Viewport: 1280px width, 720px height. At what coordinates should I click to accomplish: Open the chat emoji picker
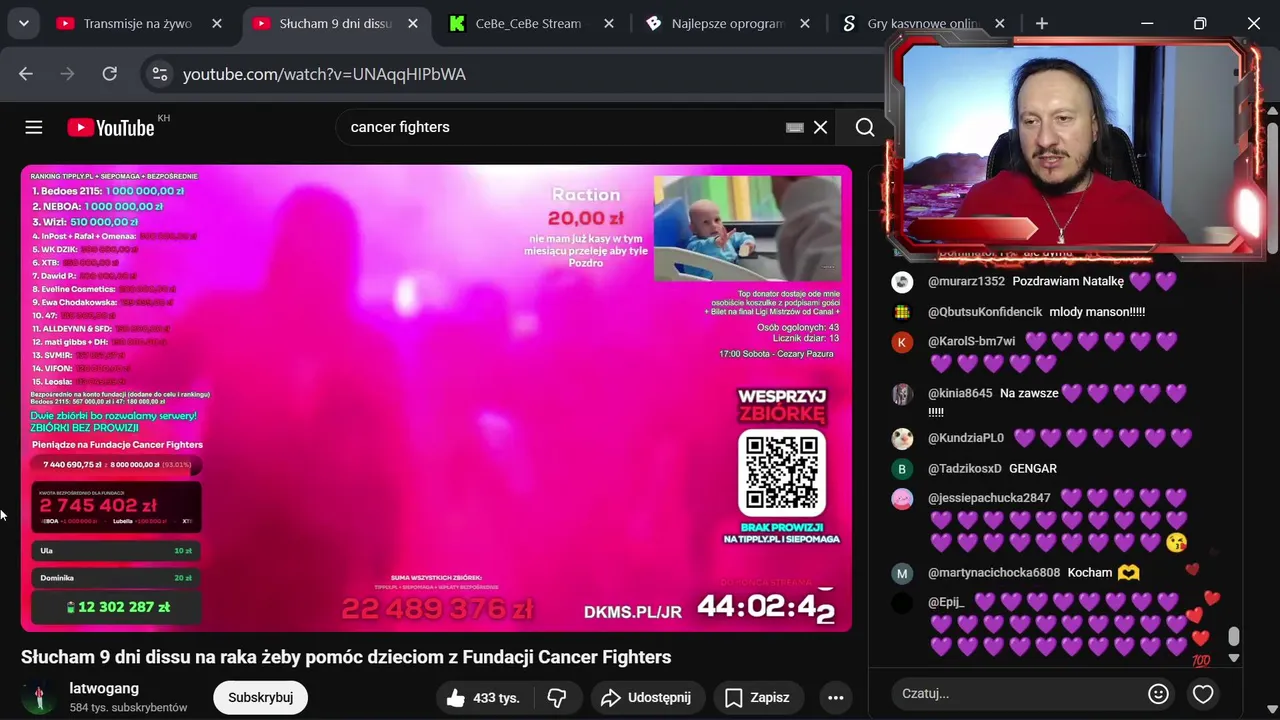tap(1158, 693)
